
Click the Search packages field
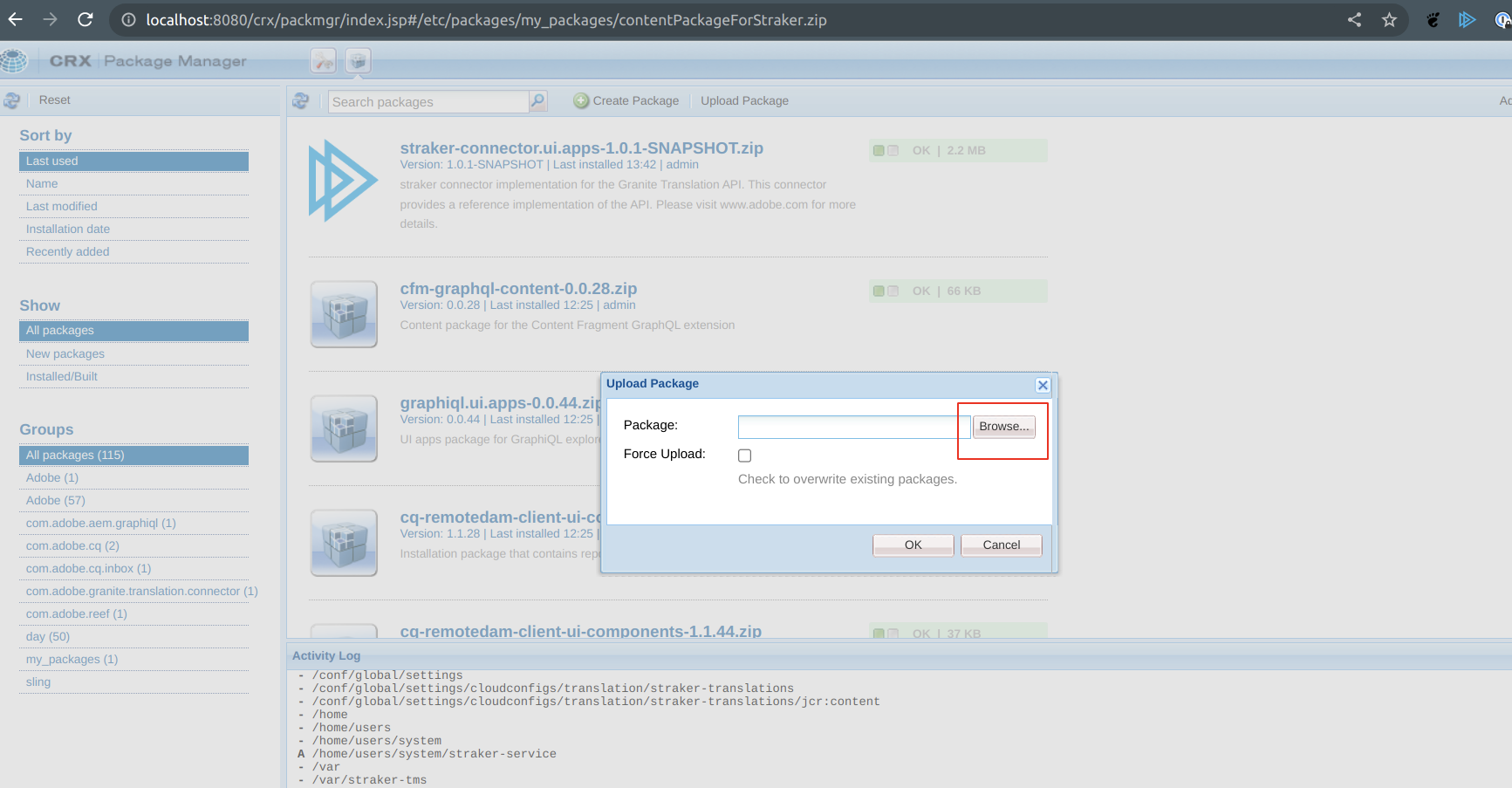[429, 102]
